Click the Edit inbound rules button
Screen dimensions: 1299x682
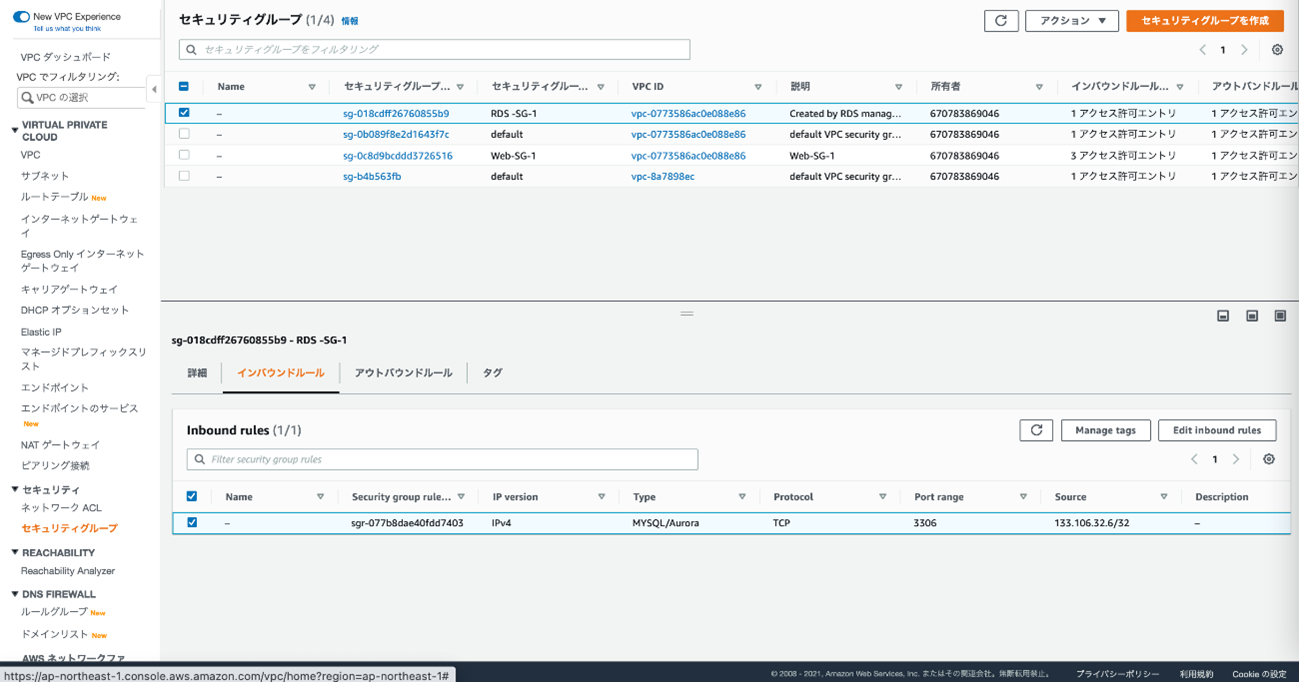(1216, 430)
